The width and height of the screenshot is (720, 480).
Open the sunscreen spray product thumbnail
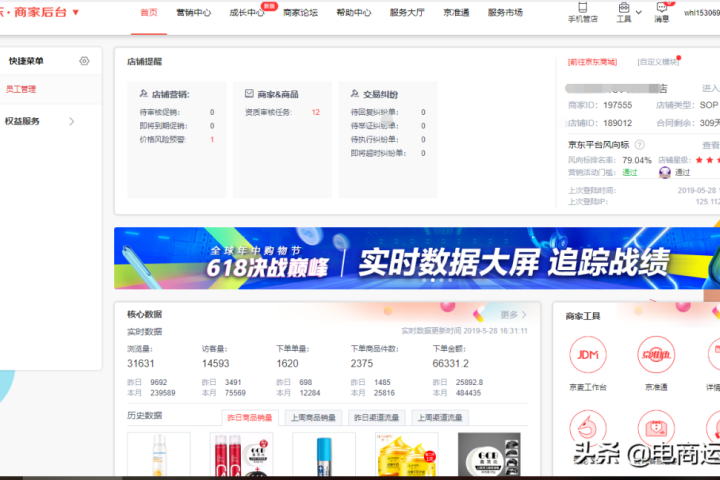point(159,454)
